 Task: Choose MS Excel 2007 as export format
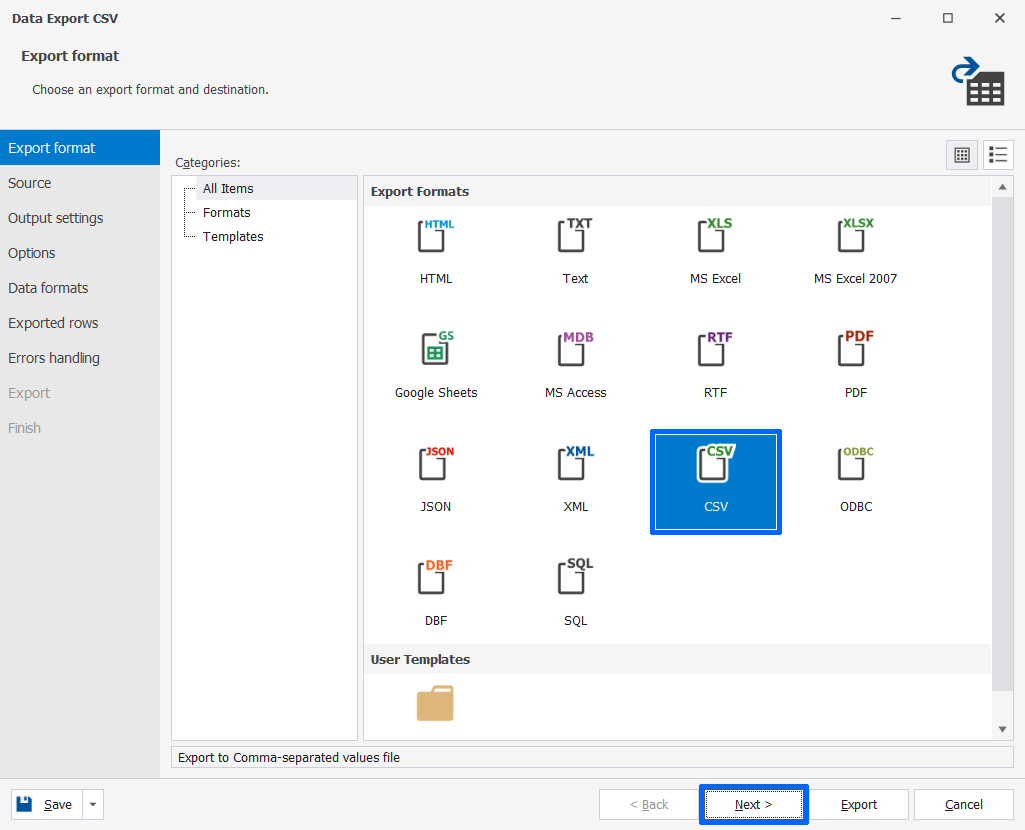point(855,248)
